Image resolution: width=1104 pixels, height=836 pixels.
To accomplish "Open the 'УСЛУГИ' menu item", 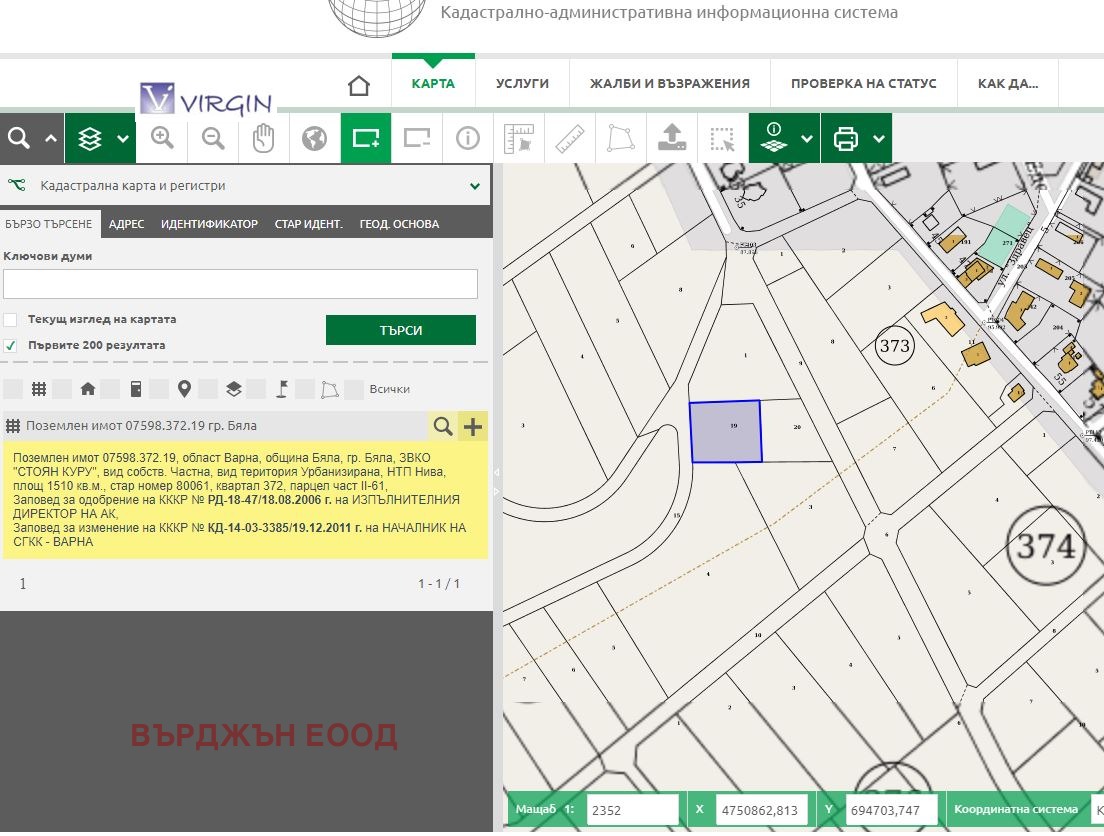I will tap(522, 84).
